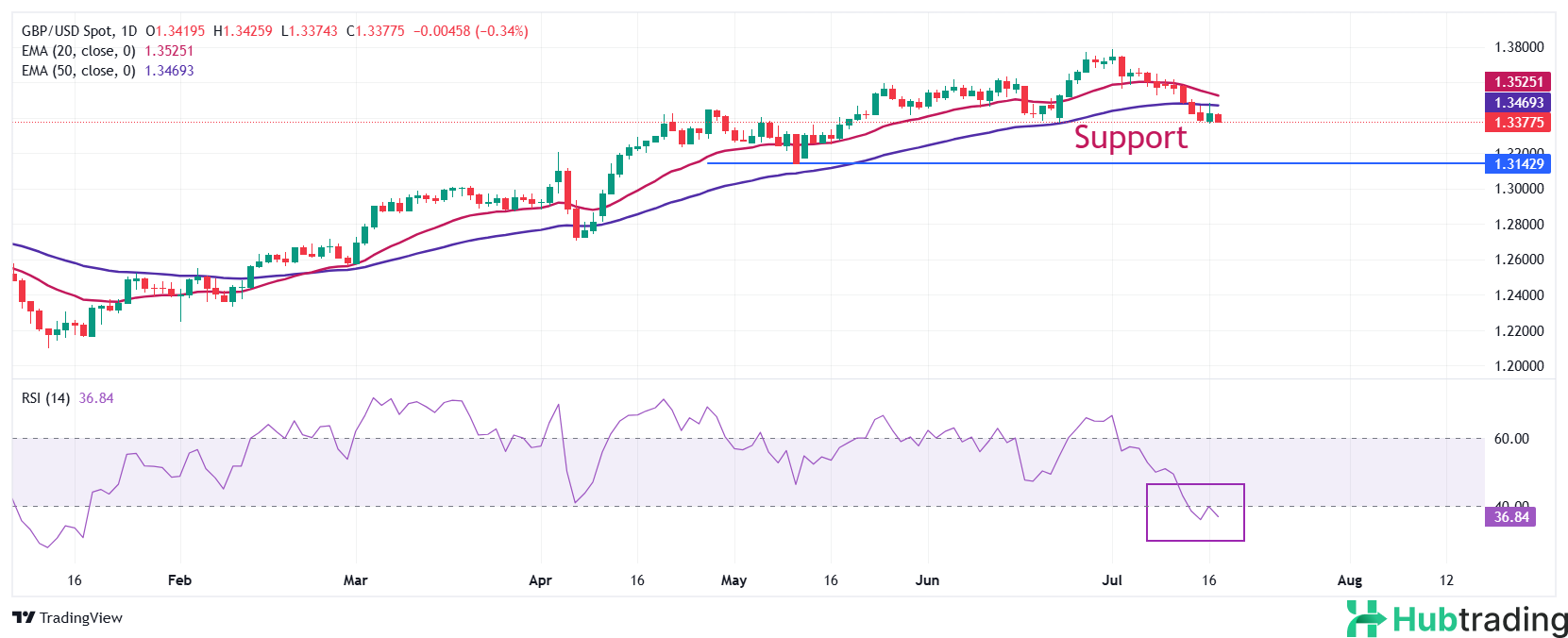Viewport: 1568px width, 638px height.
Task: Select the EMA (20, close, 0) legend
Action: pyautogui.click(x=78, y=51)
